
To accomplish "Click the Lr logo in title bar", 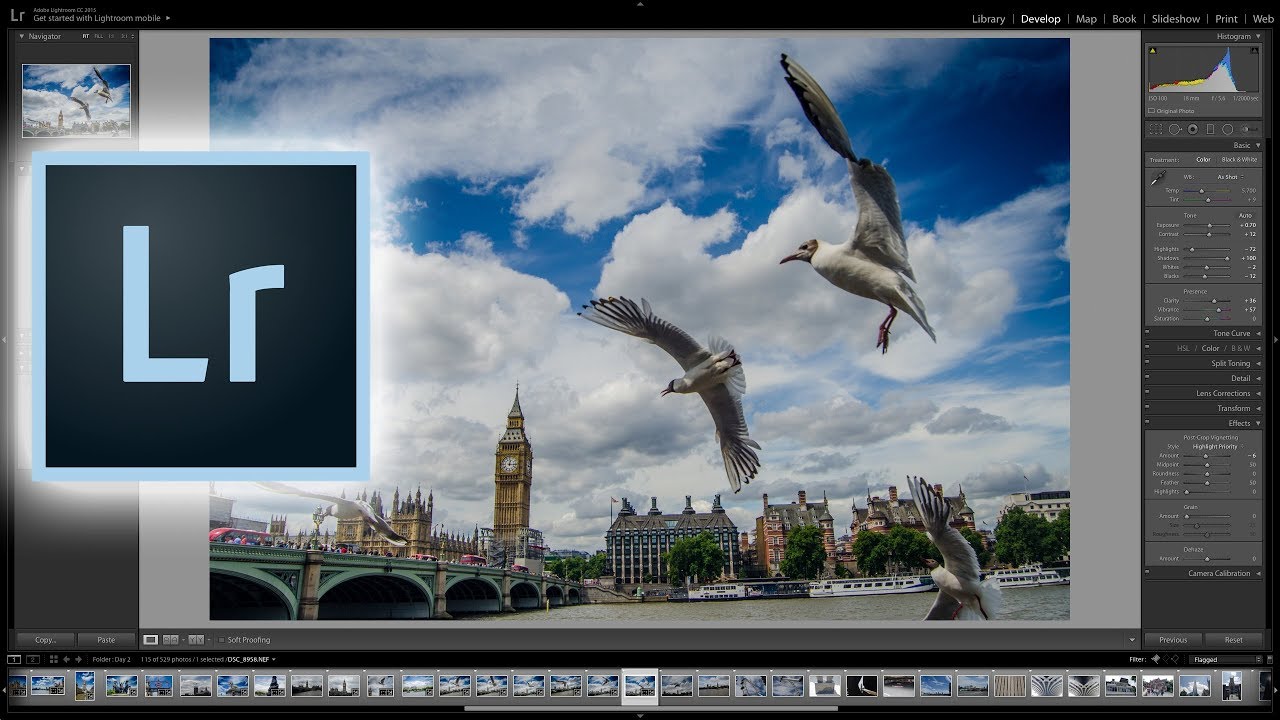I will (x=17, y=14).
